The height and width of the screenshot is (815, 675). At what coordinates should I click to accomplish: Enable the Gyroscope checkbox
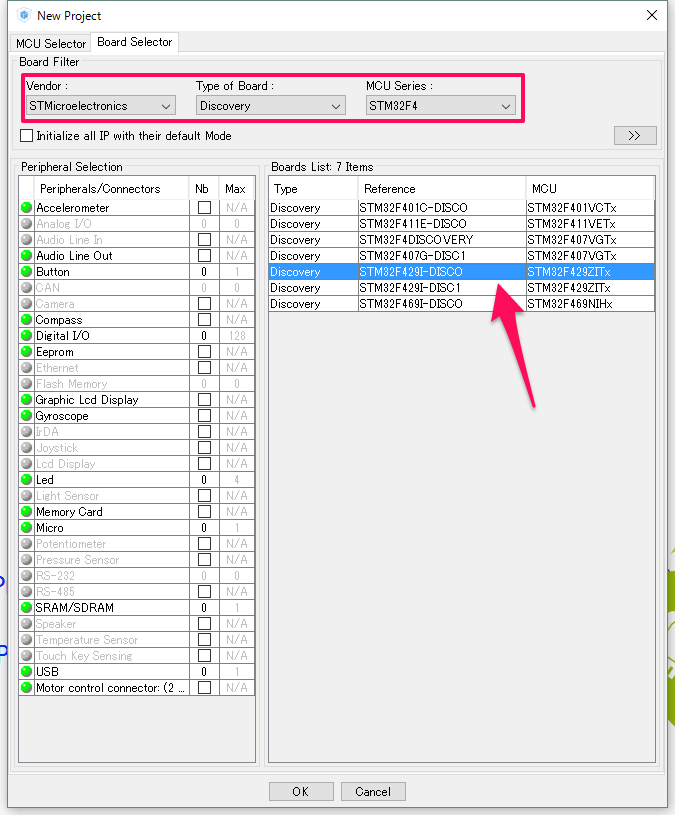point(204,416)
